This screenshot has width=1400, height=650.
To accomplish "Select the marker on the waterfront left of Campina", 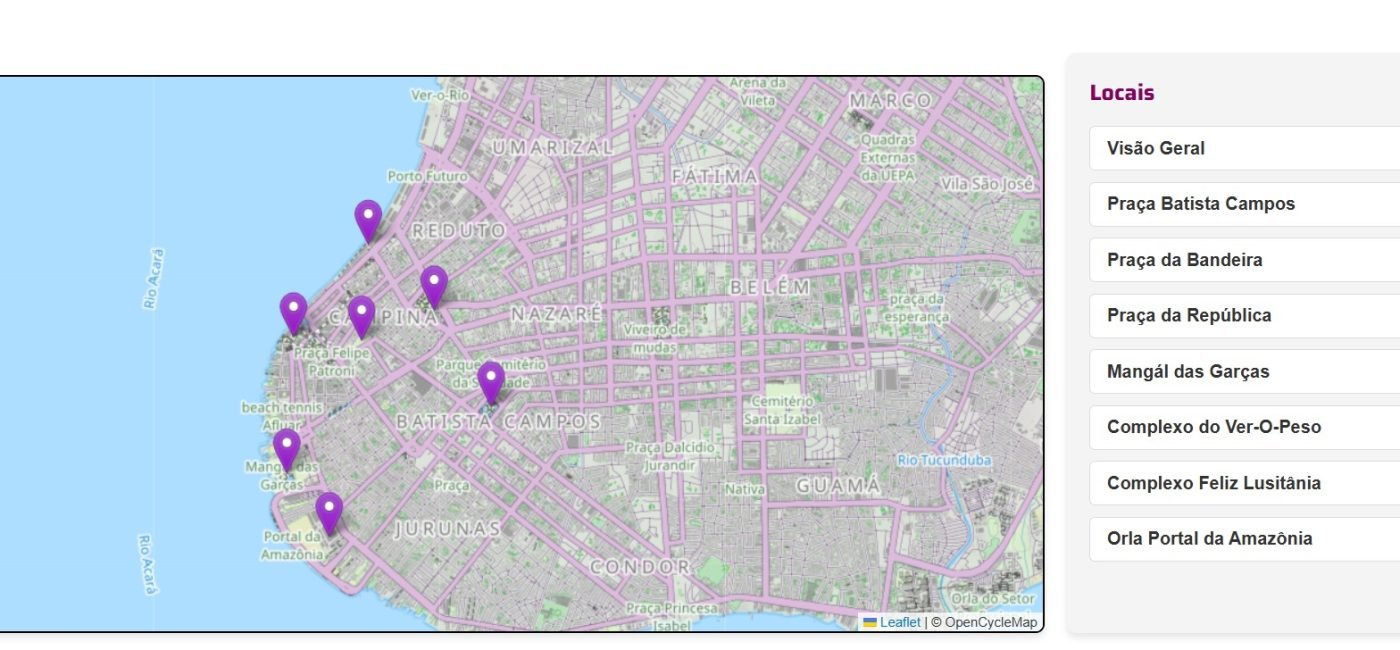I will (293, 311).
